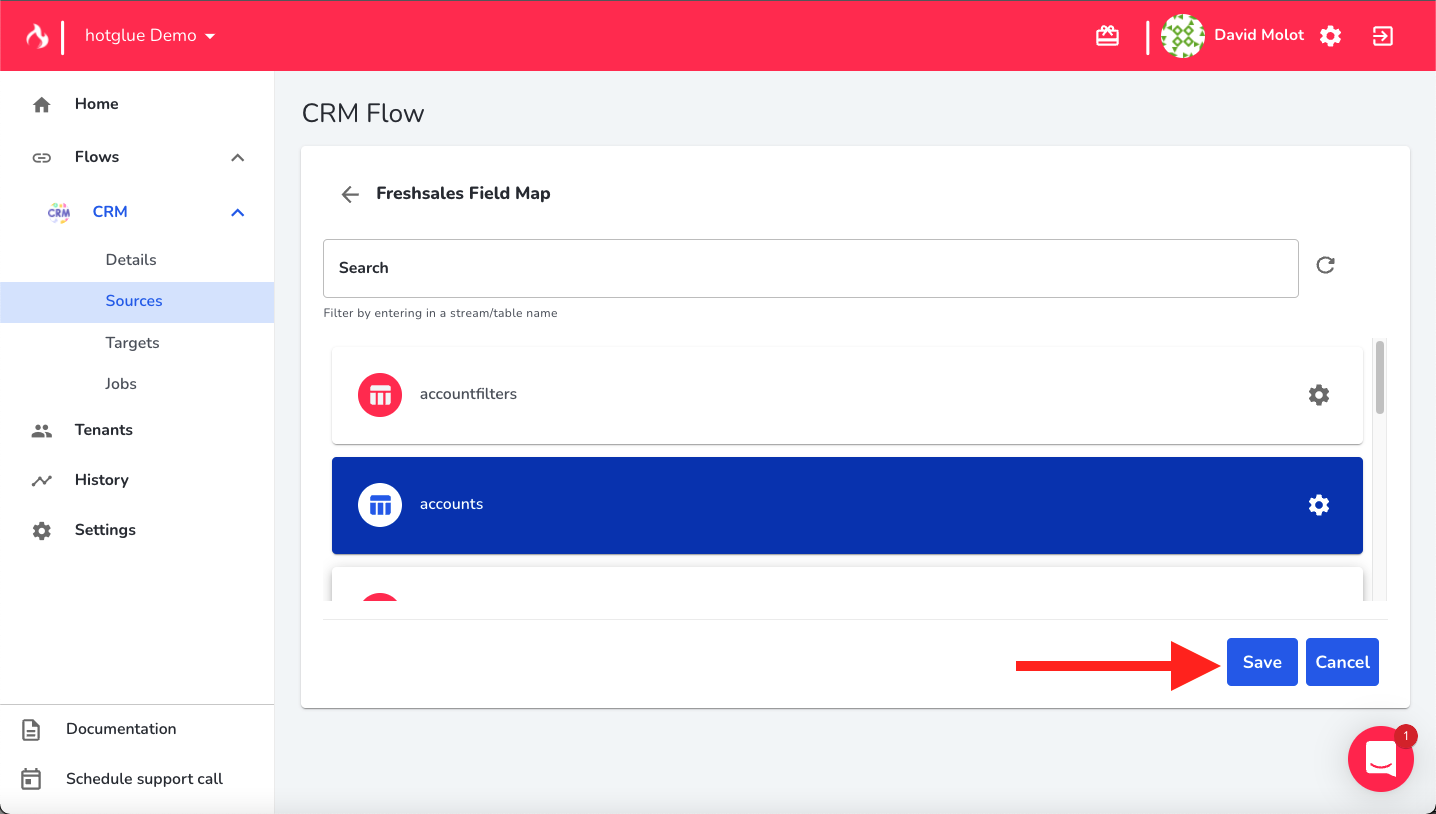Open the chat support widget

tap(1381, 759)
